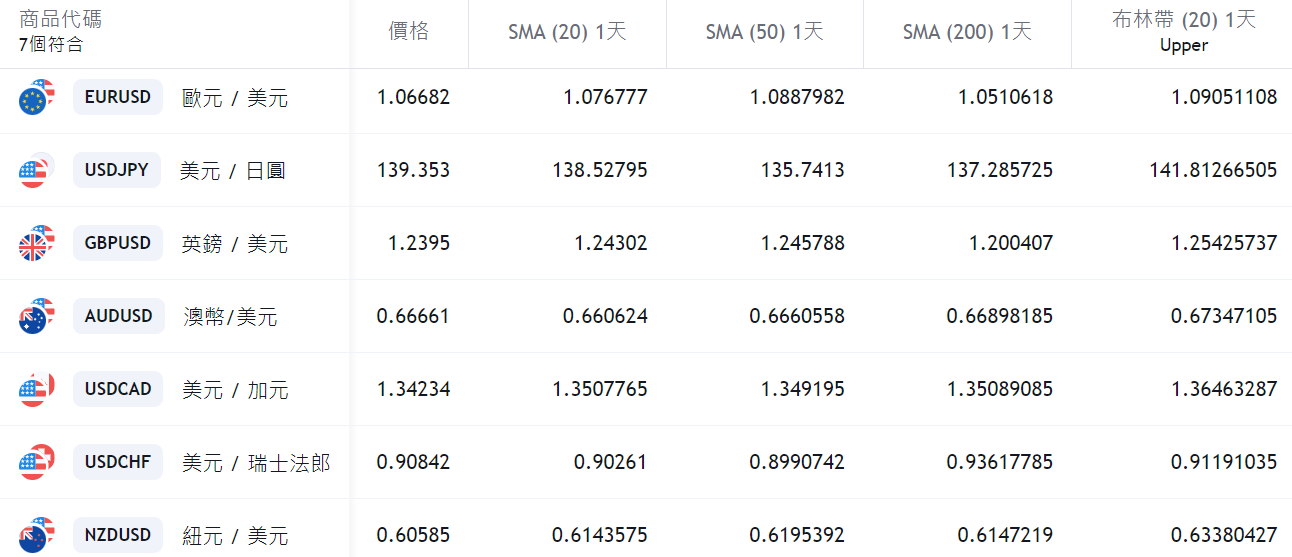Click the GBPUSD flag icon
Screen dimensions: 1292x557
point(36,243)
